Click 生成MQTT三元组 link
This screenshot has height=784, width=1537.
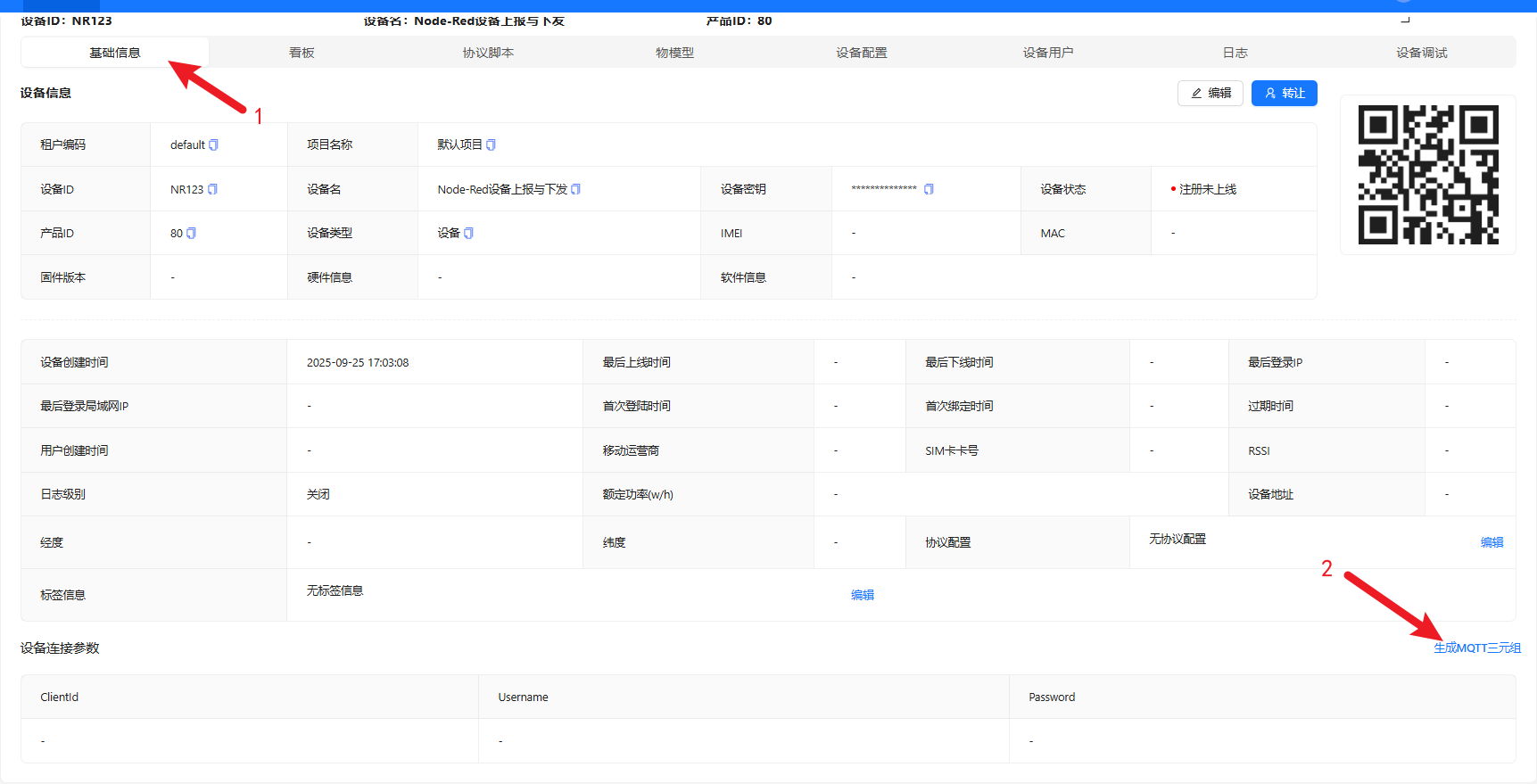click(x=1476, y=648)
